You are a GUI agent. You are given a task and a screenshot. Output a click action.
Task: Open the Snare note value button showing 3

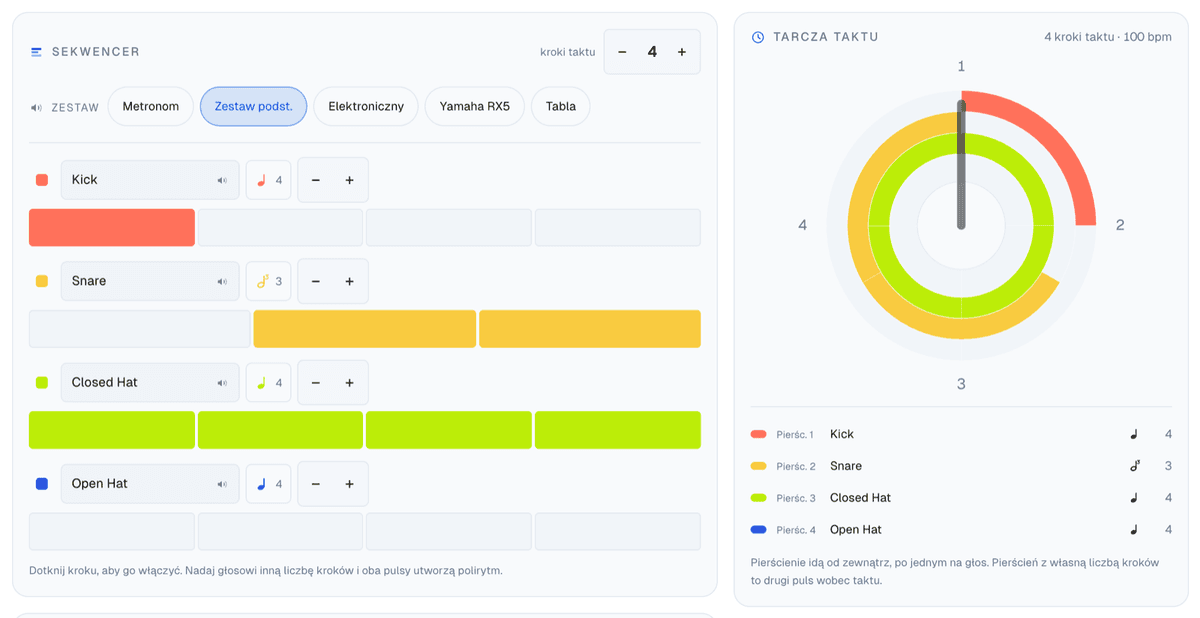click(x=268, y=281)
